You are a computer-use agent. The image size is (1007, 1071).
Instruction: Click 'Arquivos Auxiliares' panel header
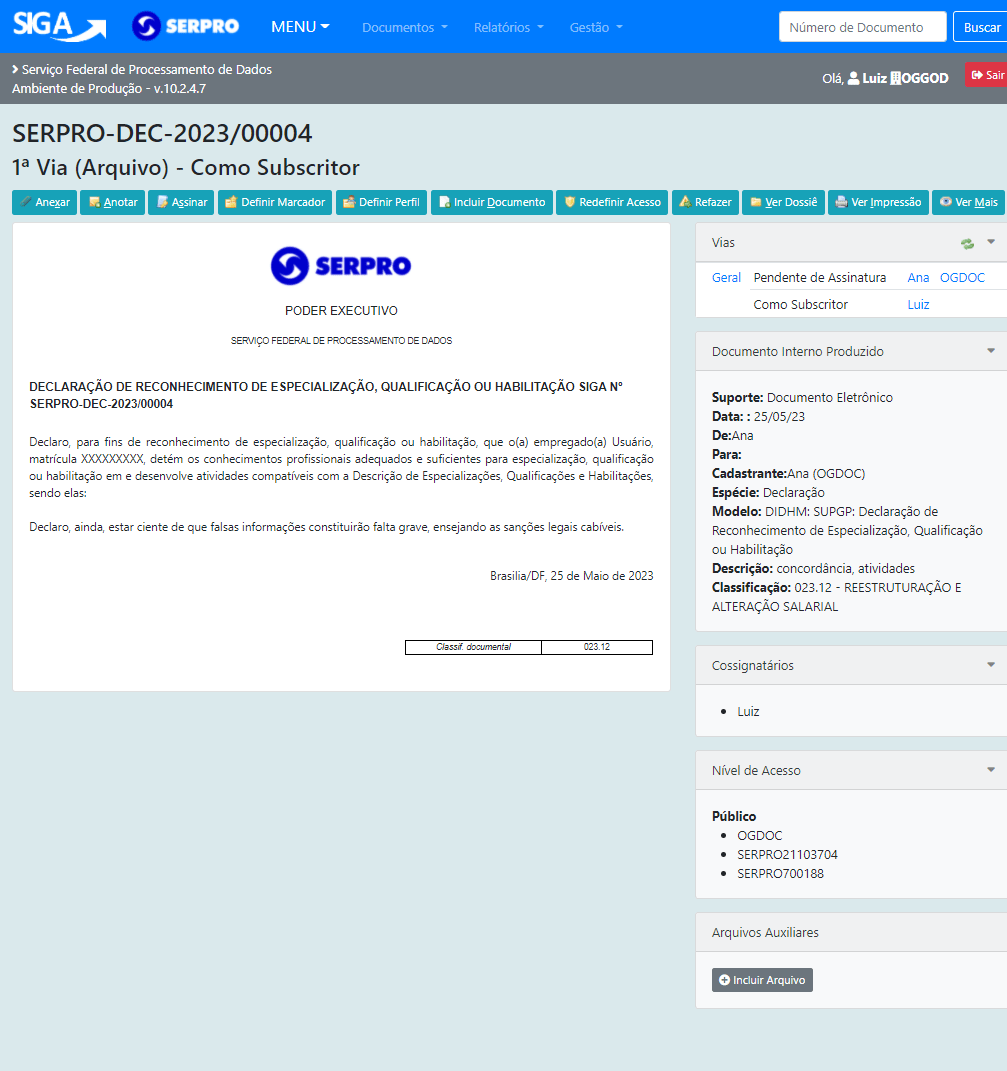(851, 932)
